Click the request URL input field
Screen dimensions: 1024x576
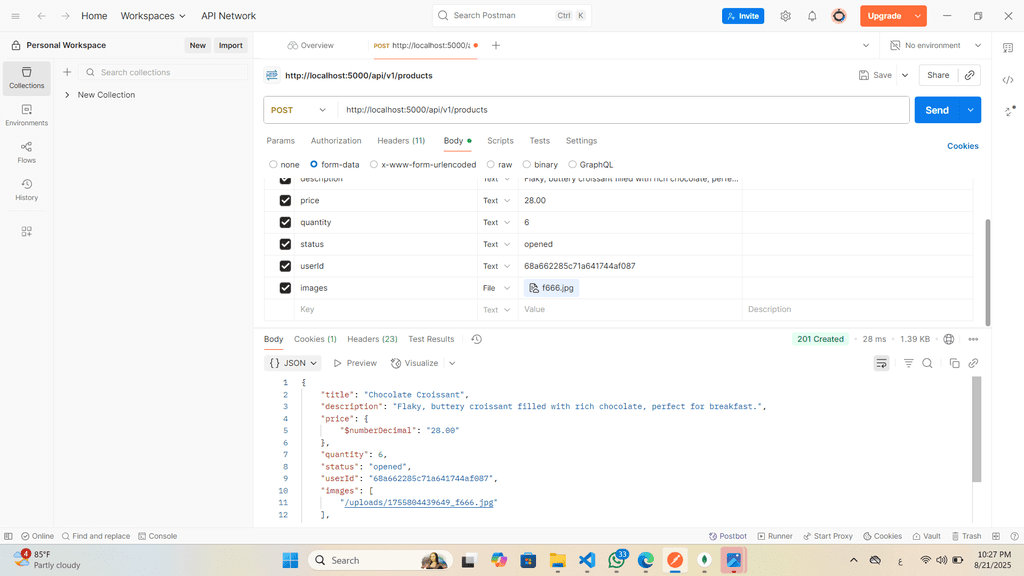point(620,110)
